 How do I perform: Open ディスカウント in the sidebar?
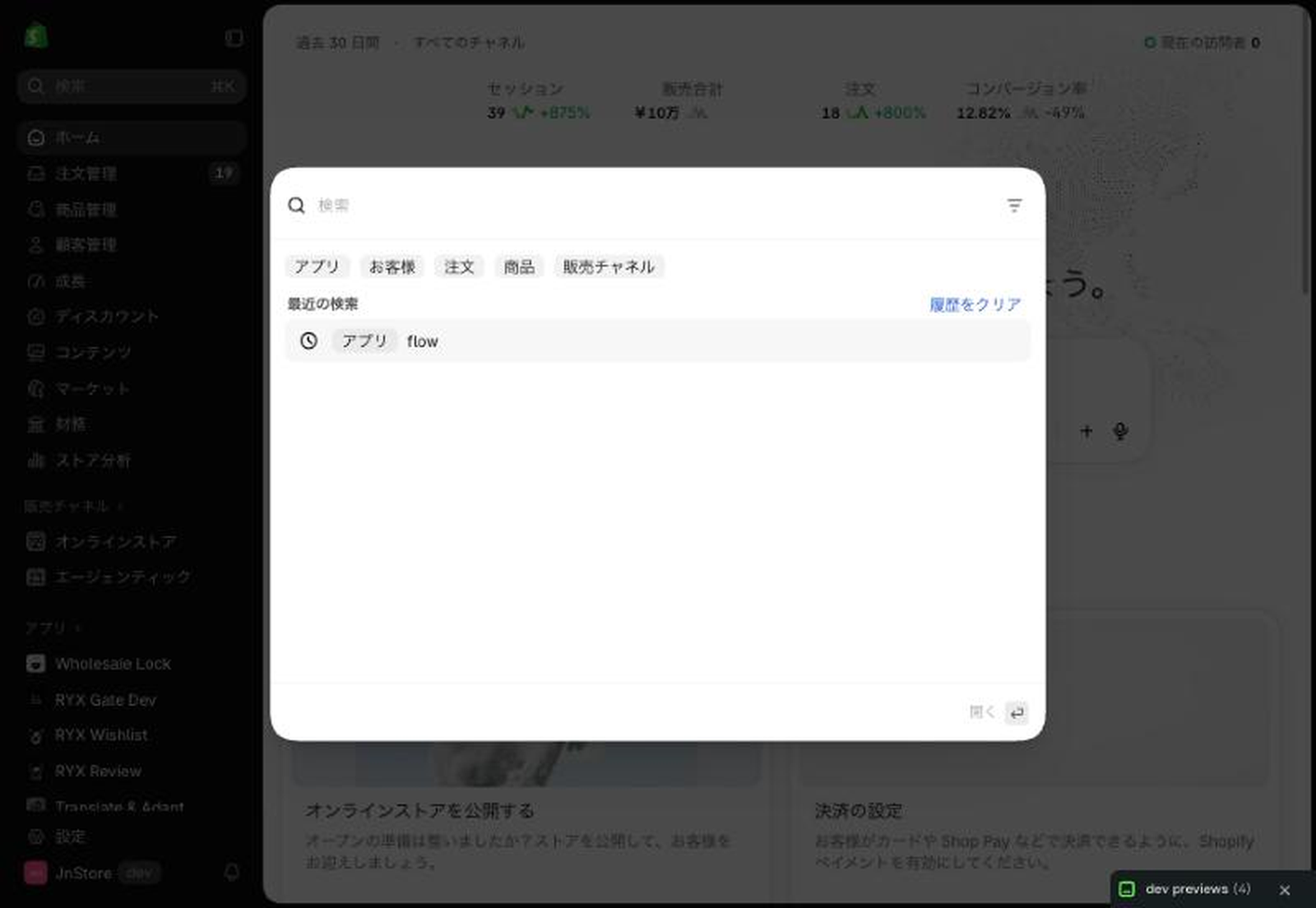[132, 317]
